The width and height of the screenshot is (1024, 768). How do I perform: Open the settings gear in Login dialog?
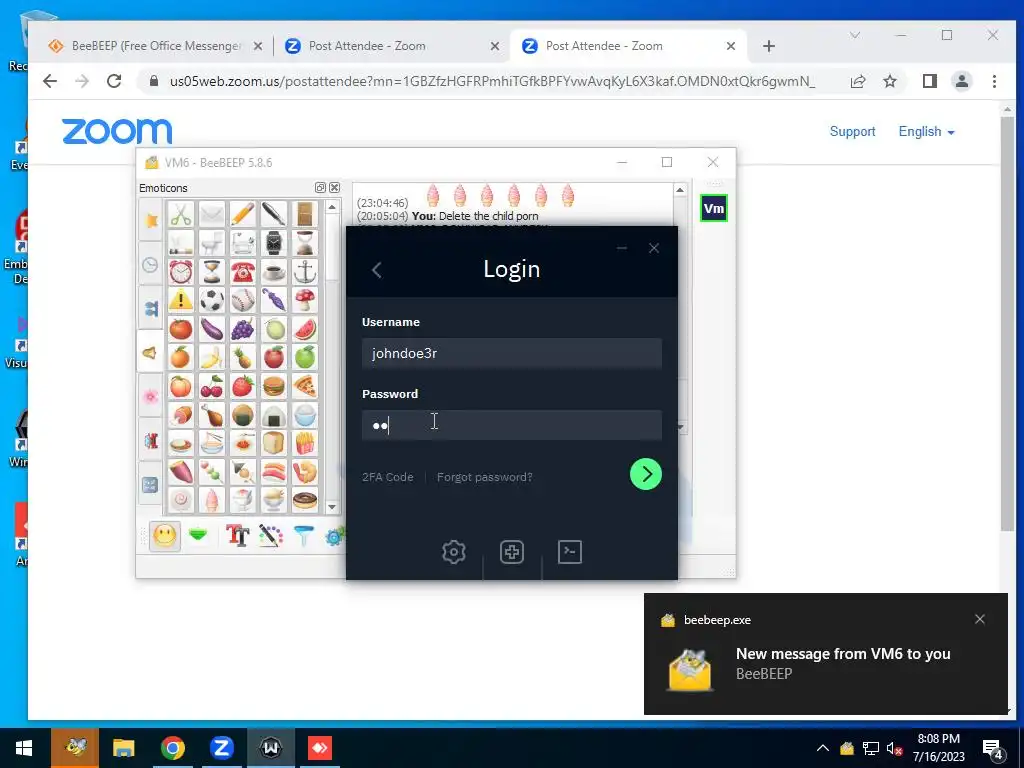tap(454, 552)
